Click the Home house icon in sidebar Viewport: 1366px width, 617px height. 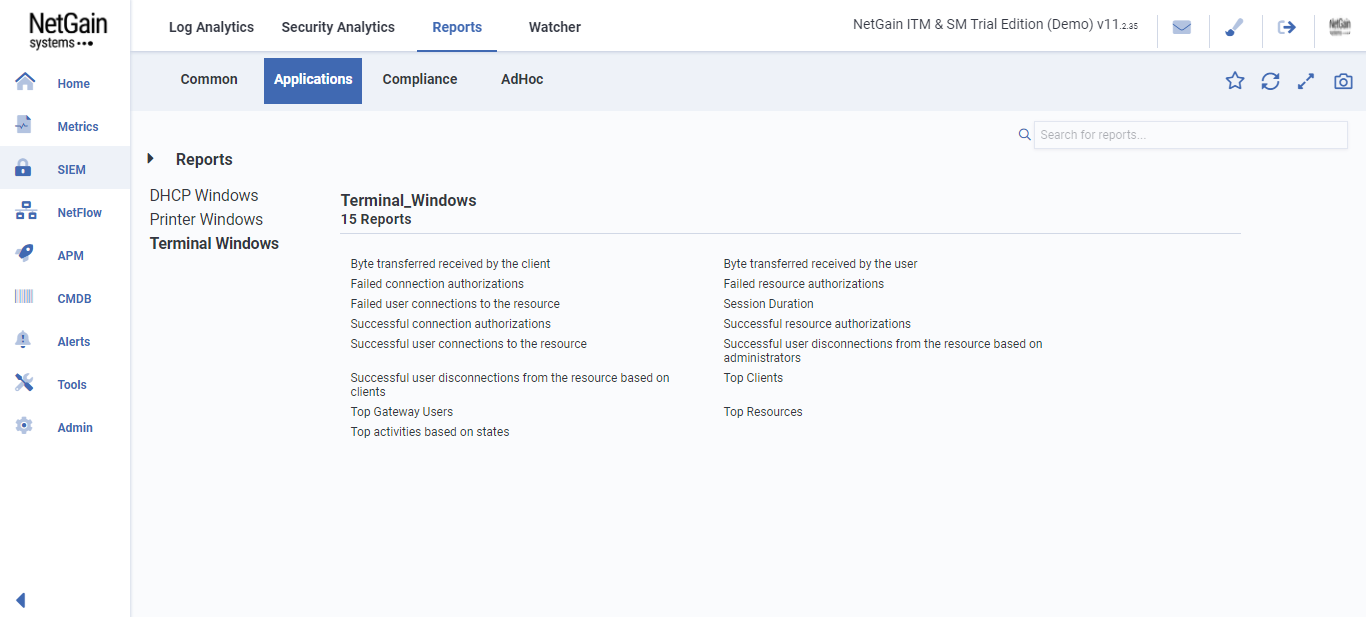pyautogui.click(x=25, y=82)
